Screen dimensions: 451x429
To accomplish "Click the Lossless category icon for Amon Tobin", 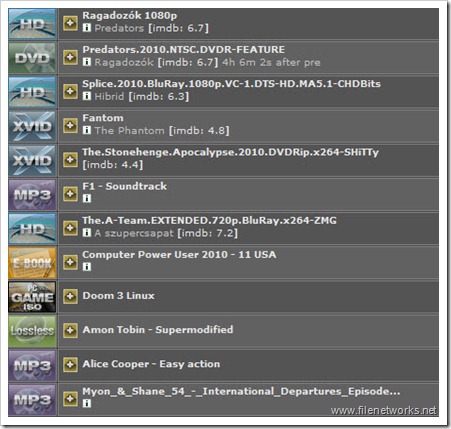I will tap(32, 331).
